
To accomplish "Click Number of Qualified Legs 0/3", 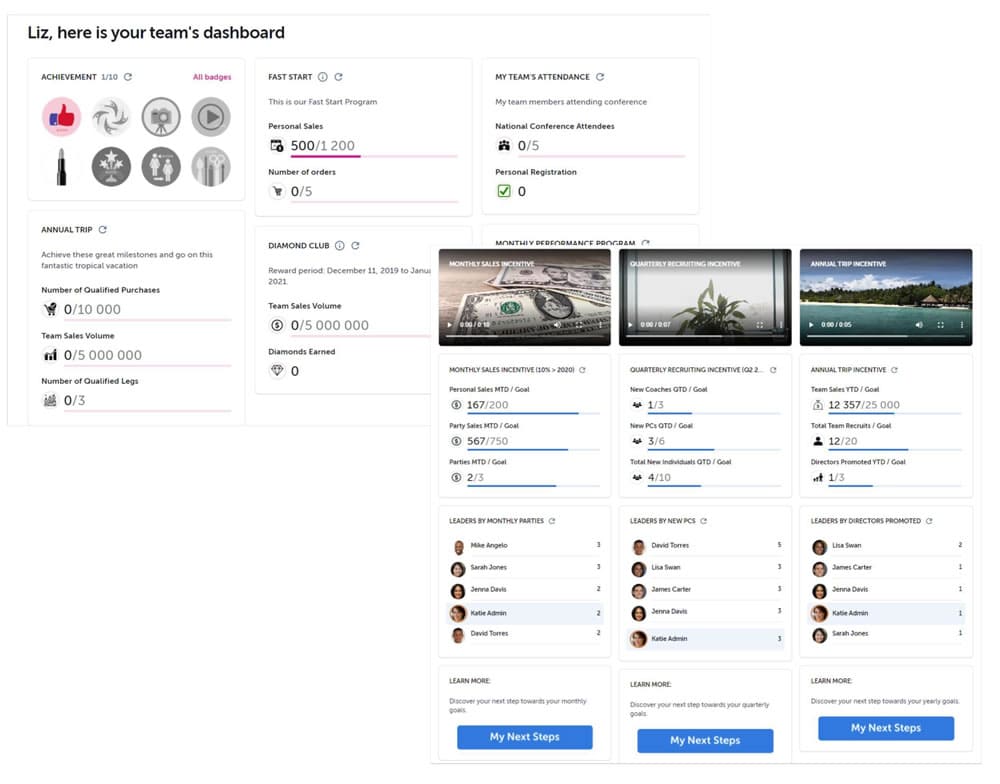I will click(75, 401).
